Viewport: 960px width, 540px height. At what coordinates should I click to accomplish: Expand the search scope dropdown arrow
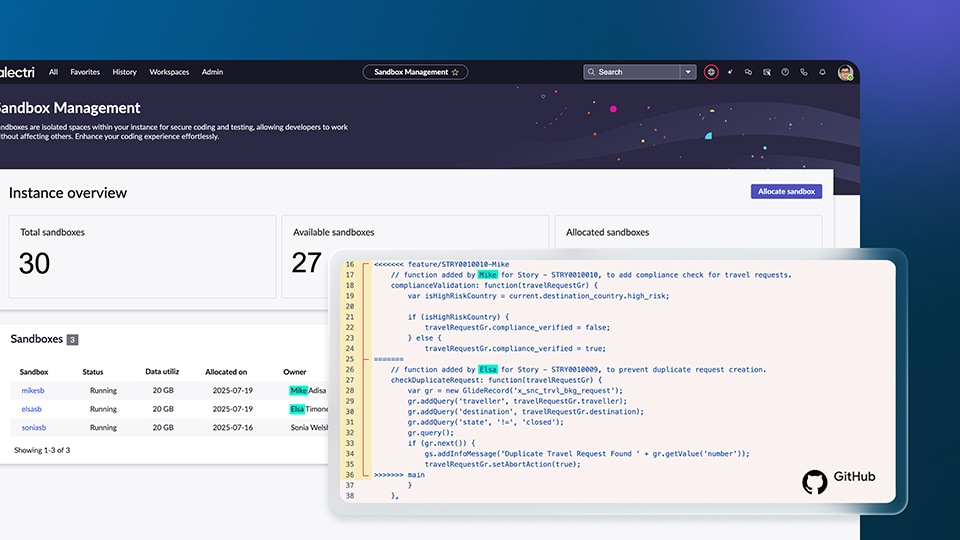[688, 72]
